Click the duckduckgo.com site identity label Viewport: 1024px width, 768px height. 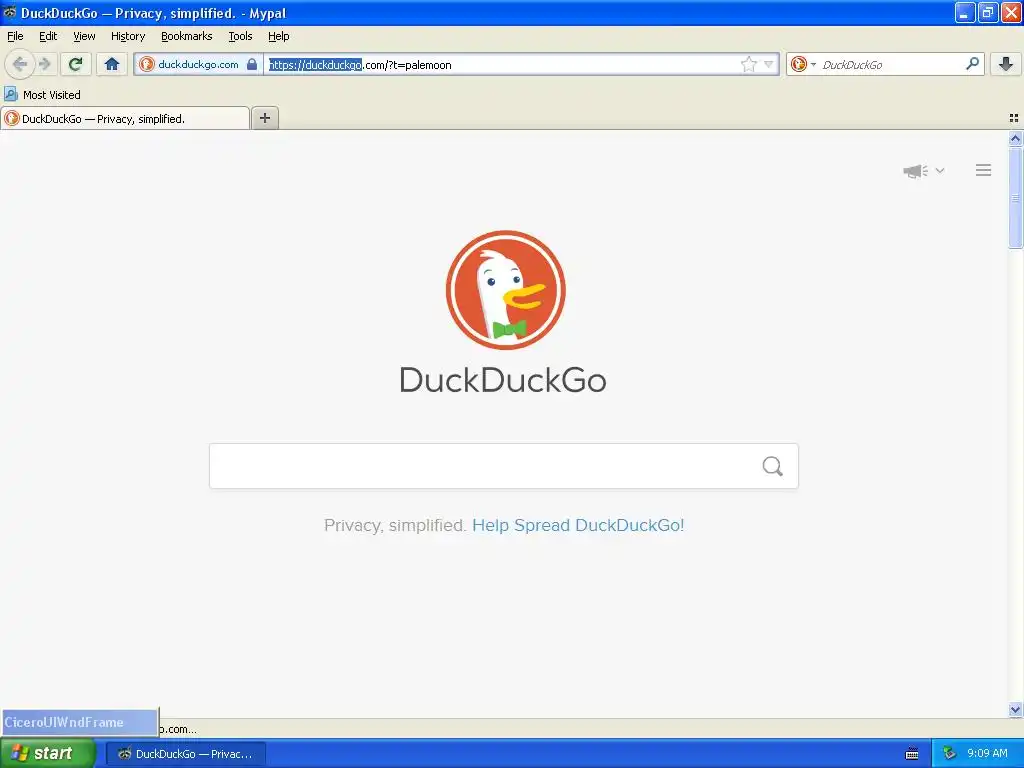pyautogui.click(x=198, y=64)
